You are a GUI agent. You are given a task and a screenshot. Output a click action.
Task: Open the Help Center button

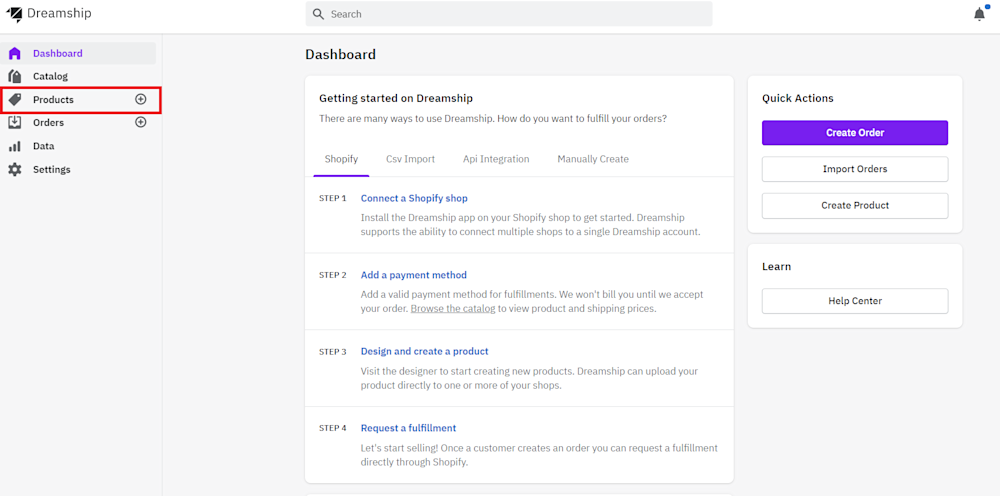tap(855, 301)
